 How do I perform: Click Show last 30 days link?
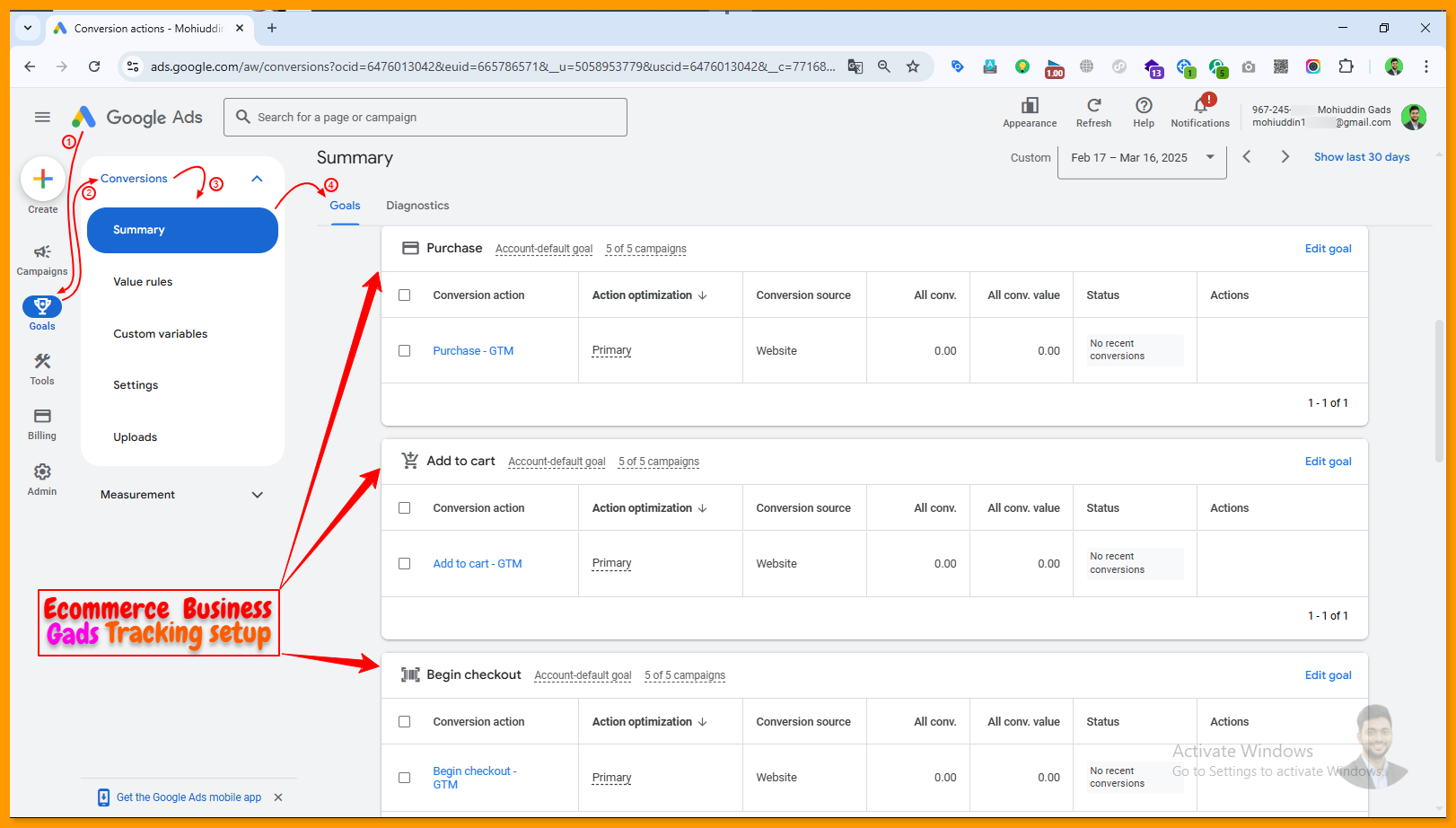tap(1361, 157)
